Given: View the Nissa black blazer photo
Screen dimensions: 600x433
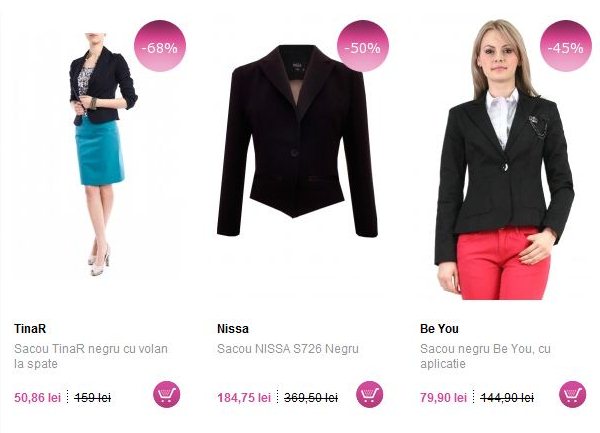Looking at the screenshot, I should pos(297,140).
